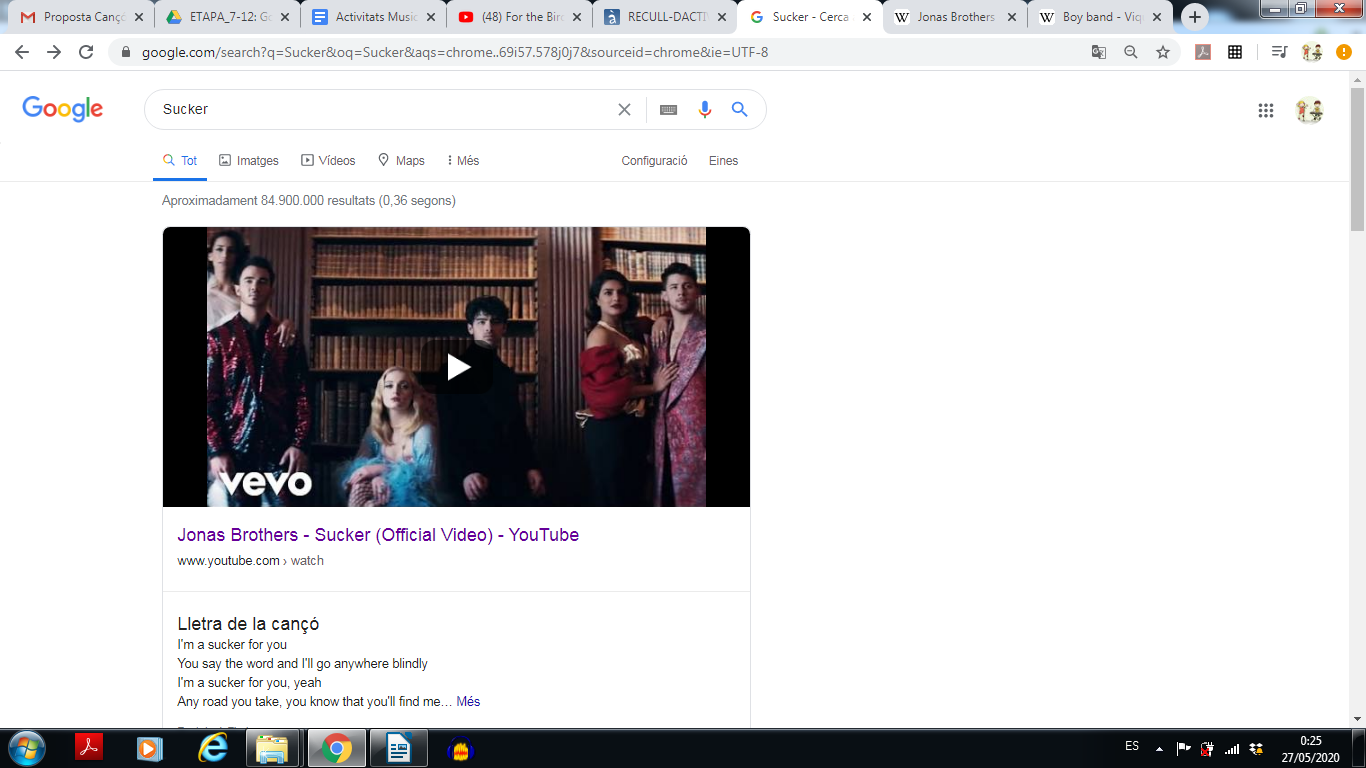The image size is (1366, 768).
Task: Open the Dropbox tray icon
Action: point(1256,748)
